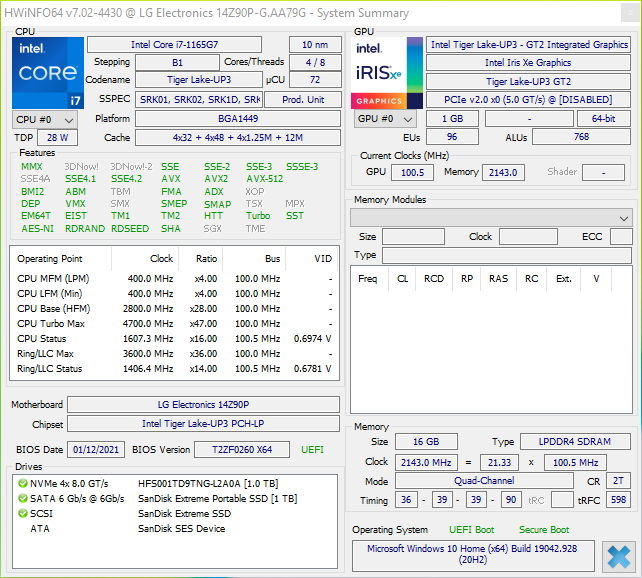This screenshot has width=642, height=578.
Task: Click the GPU clock 100.5 field
Action: pyautogui.click(x=412, y=172)
